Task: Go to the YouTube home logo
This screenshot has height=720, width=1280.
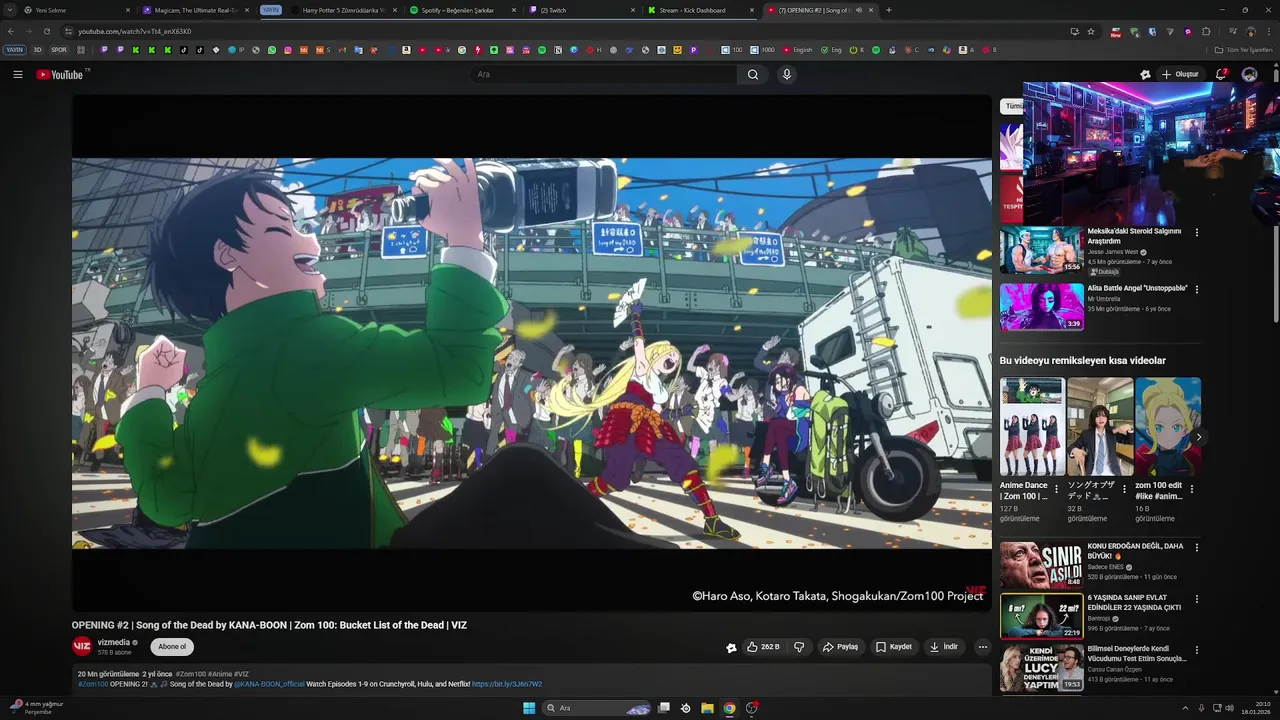Action: coord(60,74)
